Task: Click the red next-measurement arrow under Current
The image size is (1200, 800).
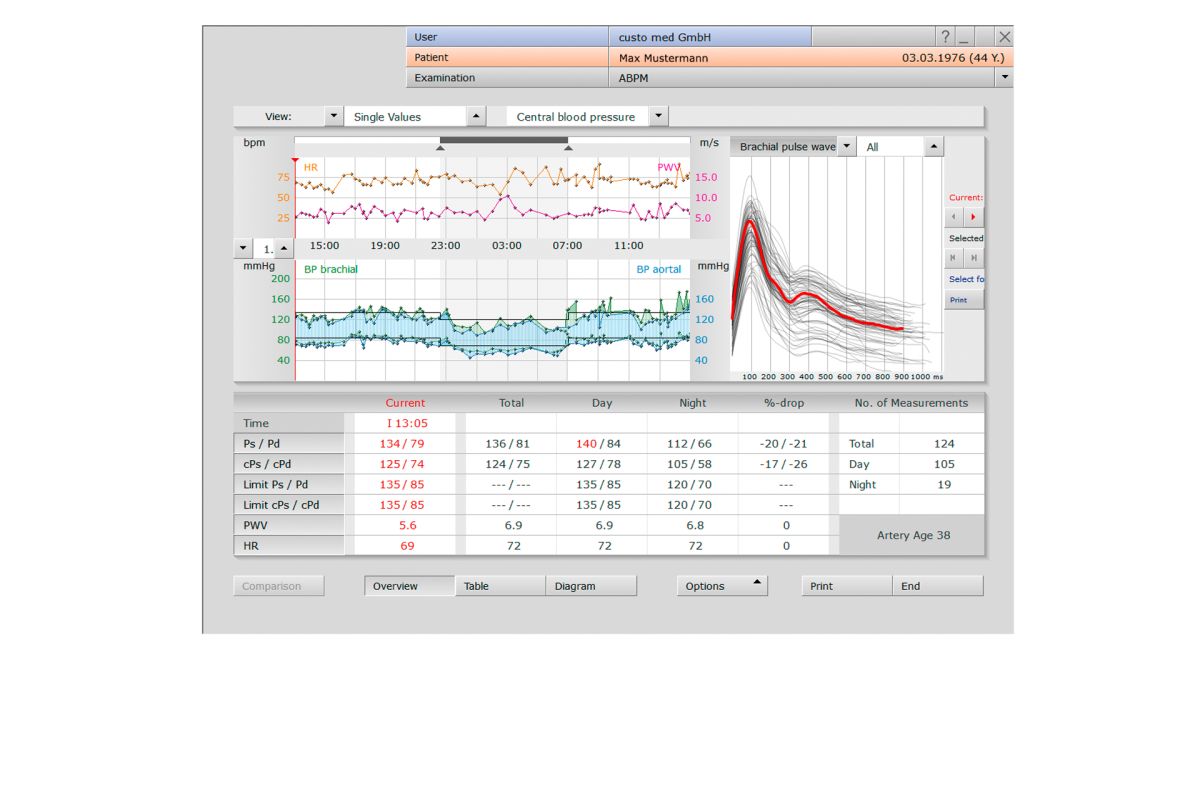Action: (973, 216)
